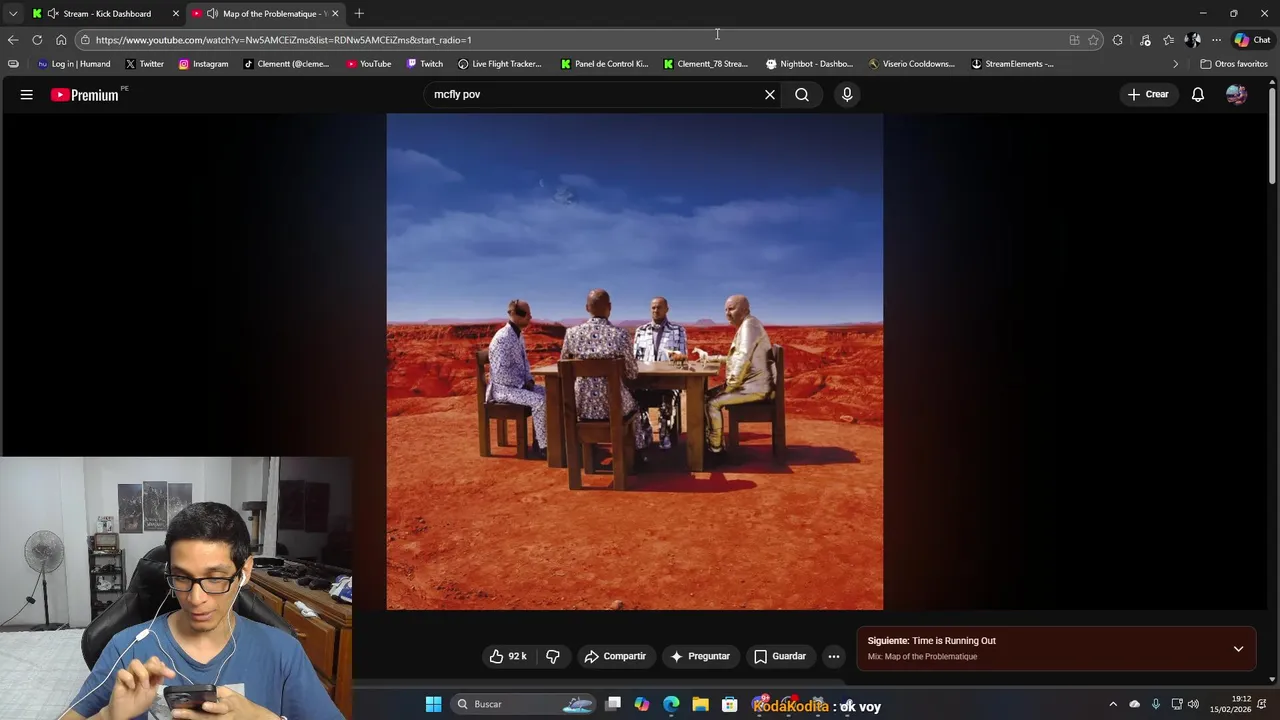The image size is (1280, 720).
Task: Open Clementt_78 Stream bookmark
Action: pyautogui.click(x=706, y=64)
